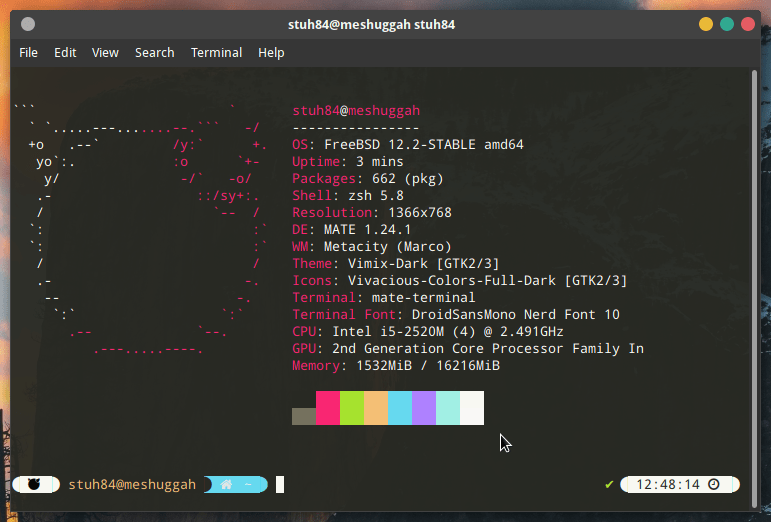771x522 pixels.
Task: Click the grey-brown color block
Action: tap(303, 416)
